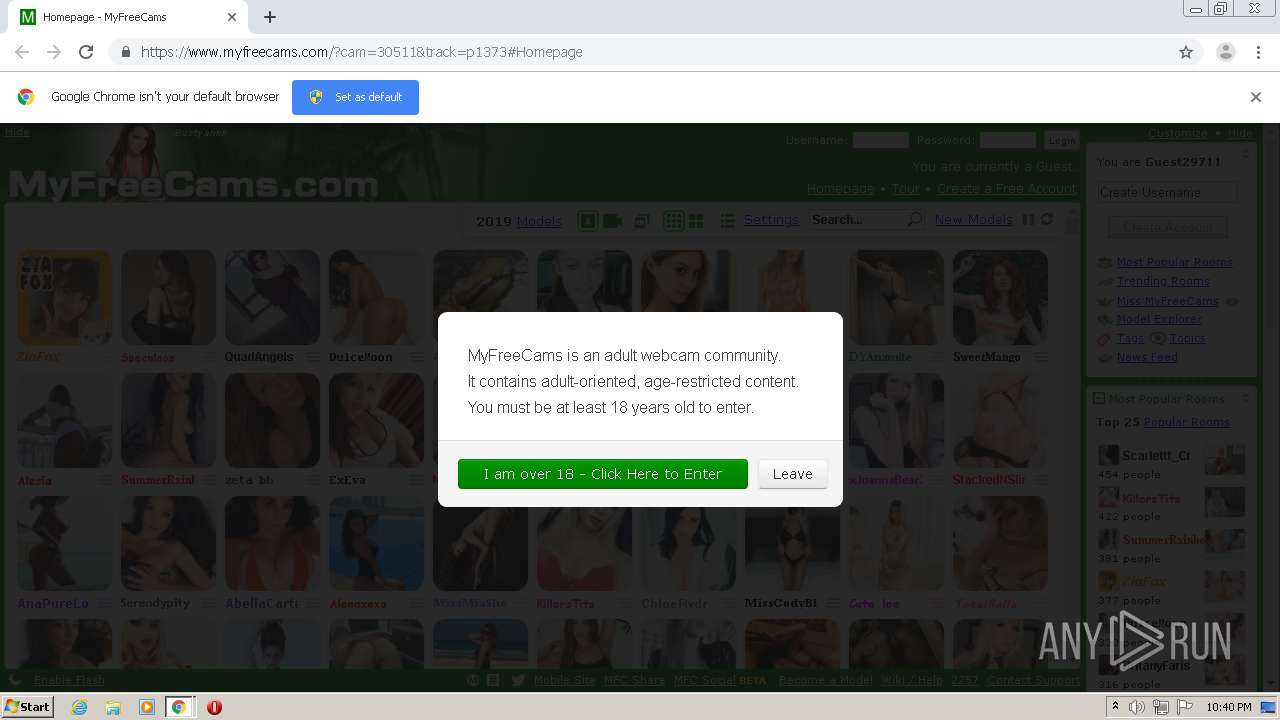This screenshot has height=720, width=1280.
Task: Open the model list Settings link
Action: click(770, 220)
